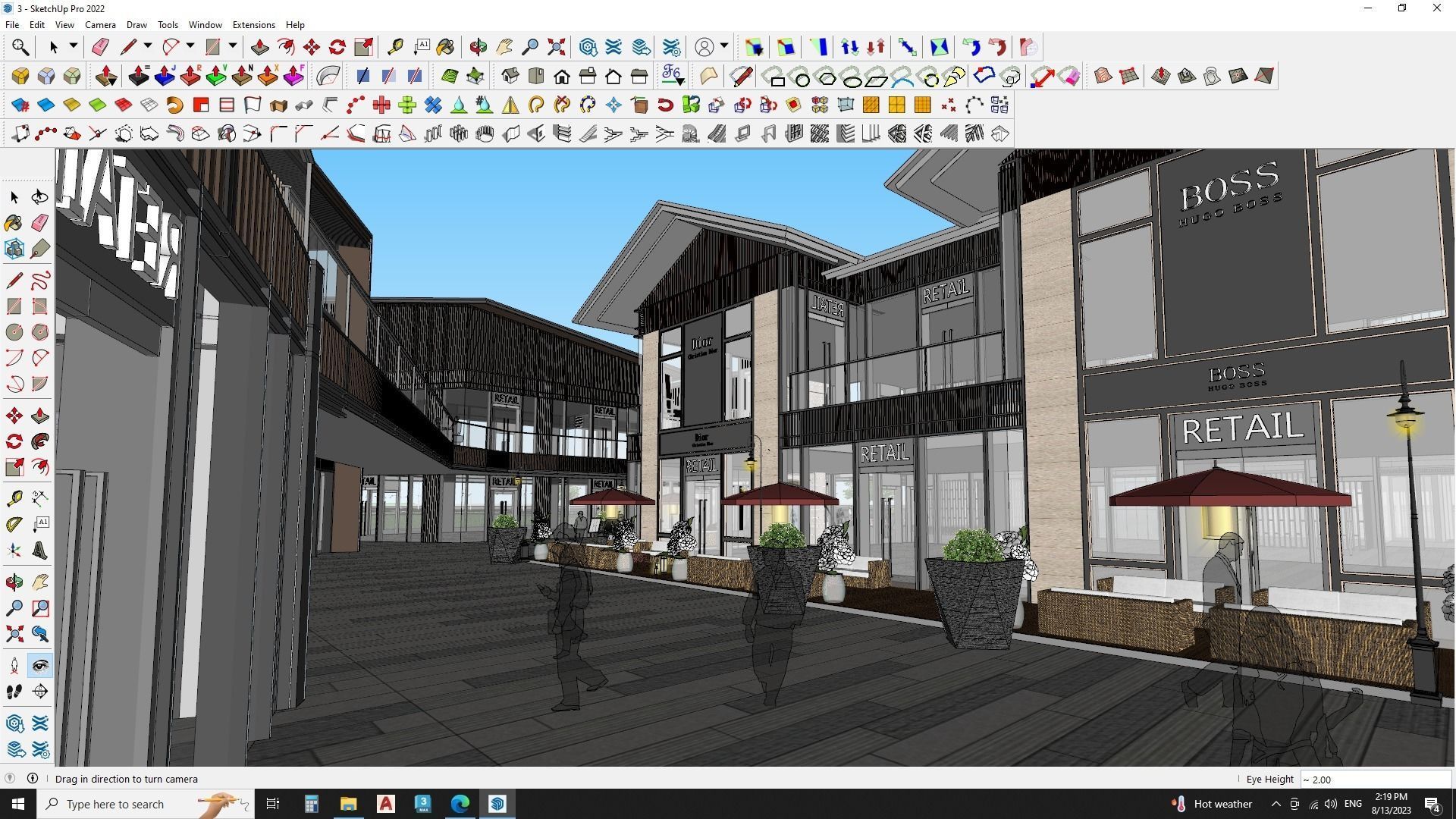Click the undo blue curved arrow icon

[x=971, y=47]
